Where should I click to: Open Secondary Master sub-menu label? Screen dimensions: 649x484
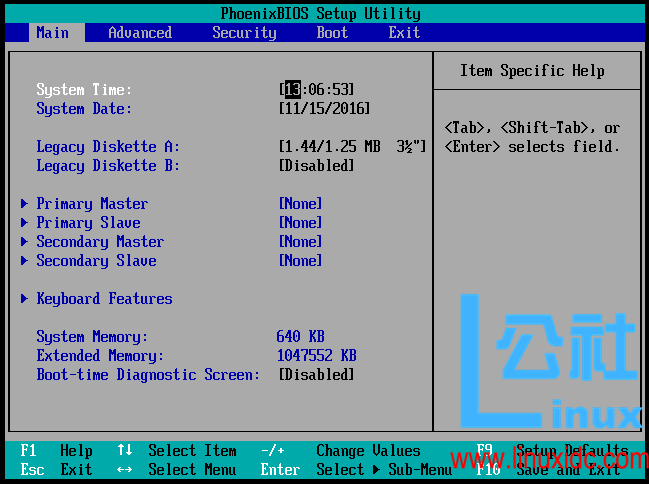100,242
